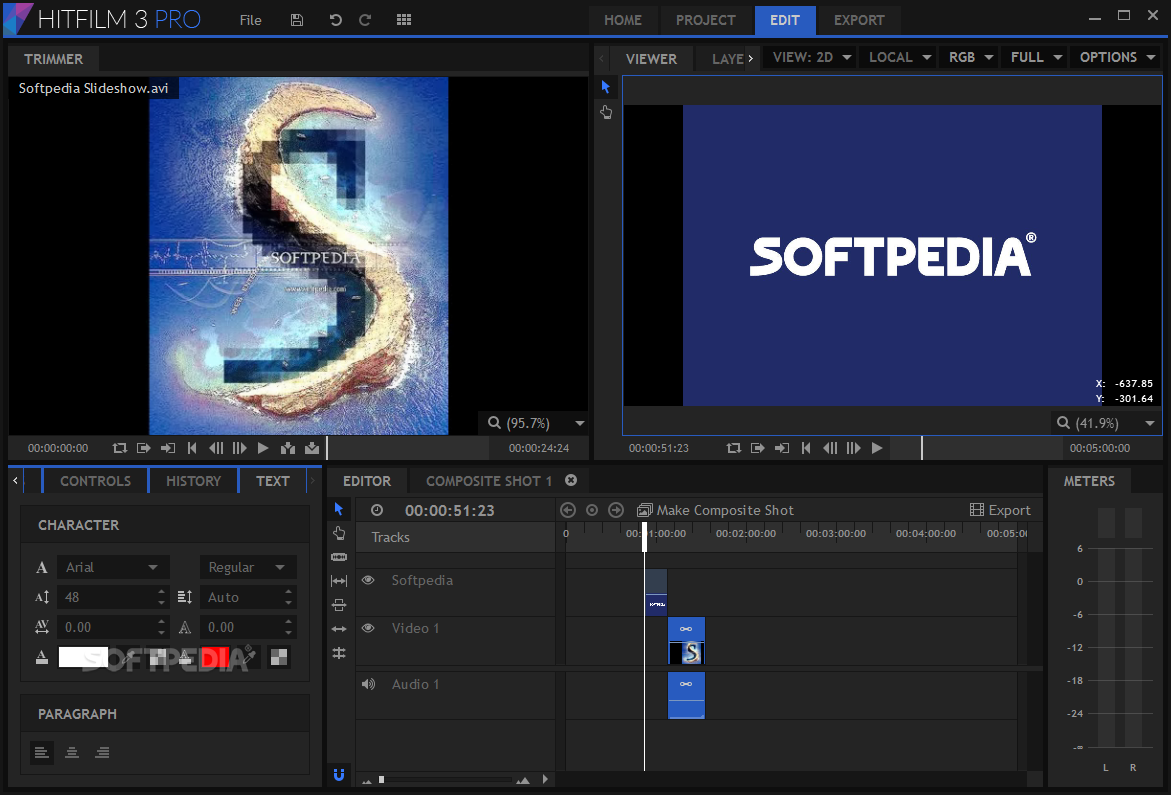This screenshot has height=795, width=1171.
Task: Open the grid workspace layout icon
Action: point(404,20)
